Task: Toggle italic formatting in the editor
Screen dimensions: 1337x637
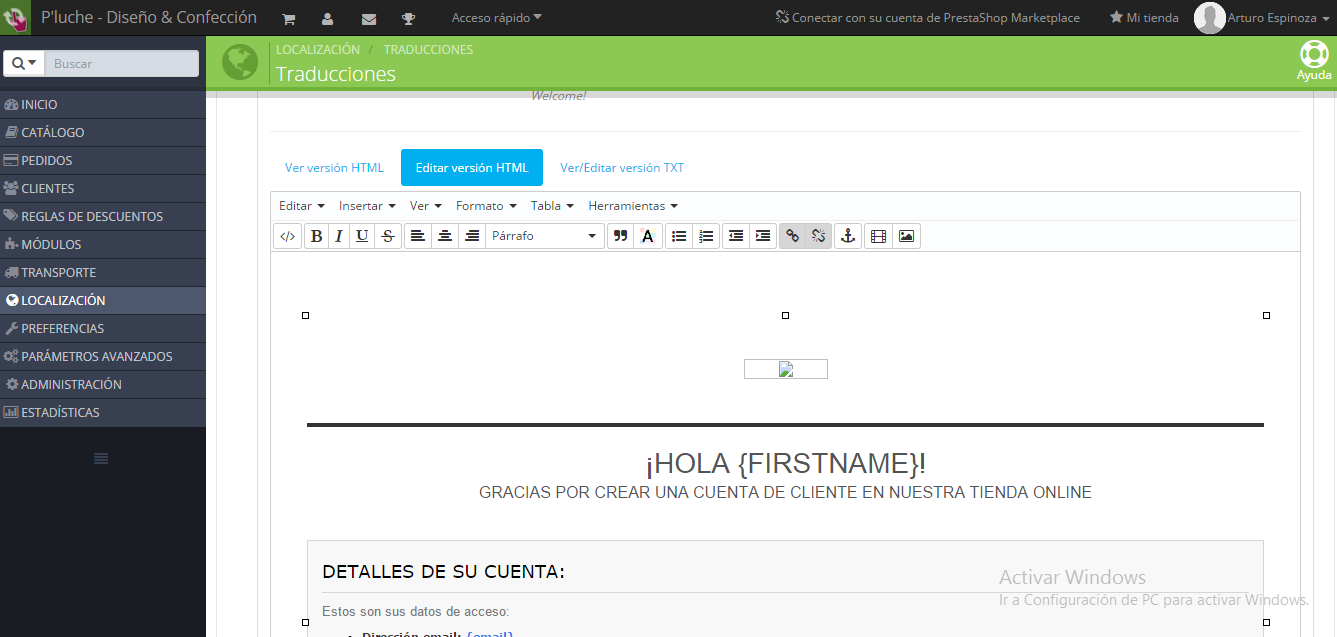Action: point(339,236)
